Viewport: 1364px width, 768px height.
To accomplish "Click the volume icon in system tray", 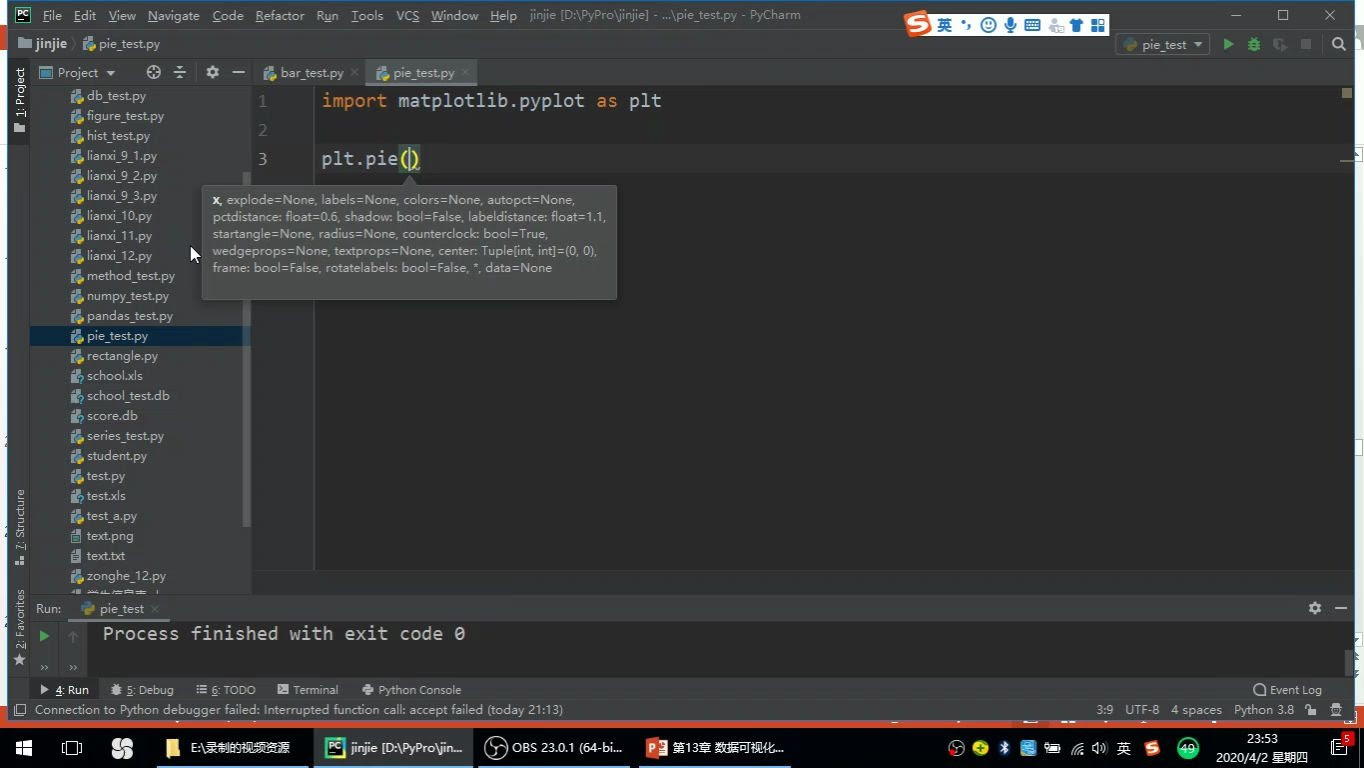I will 1100,748.
